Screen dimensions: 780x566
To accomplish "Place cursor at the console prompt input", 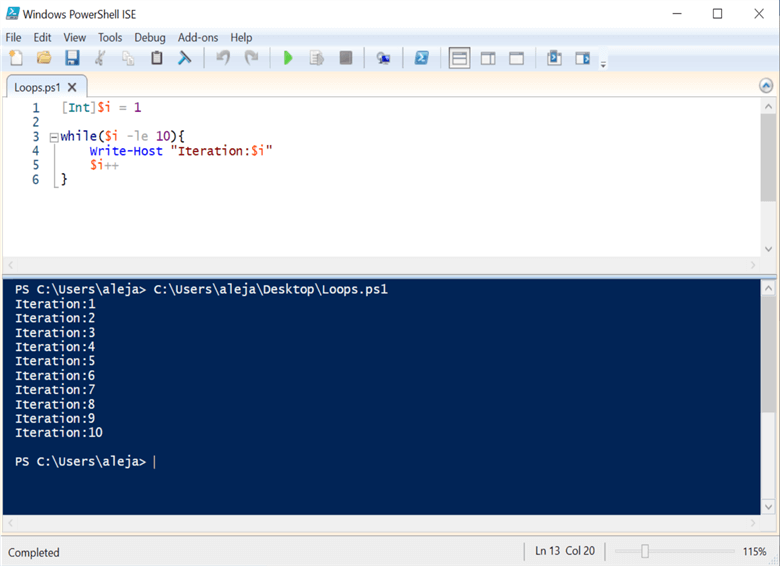I will click(x=155, y=462).
